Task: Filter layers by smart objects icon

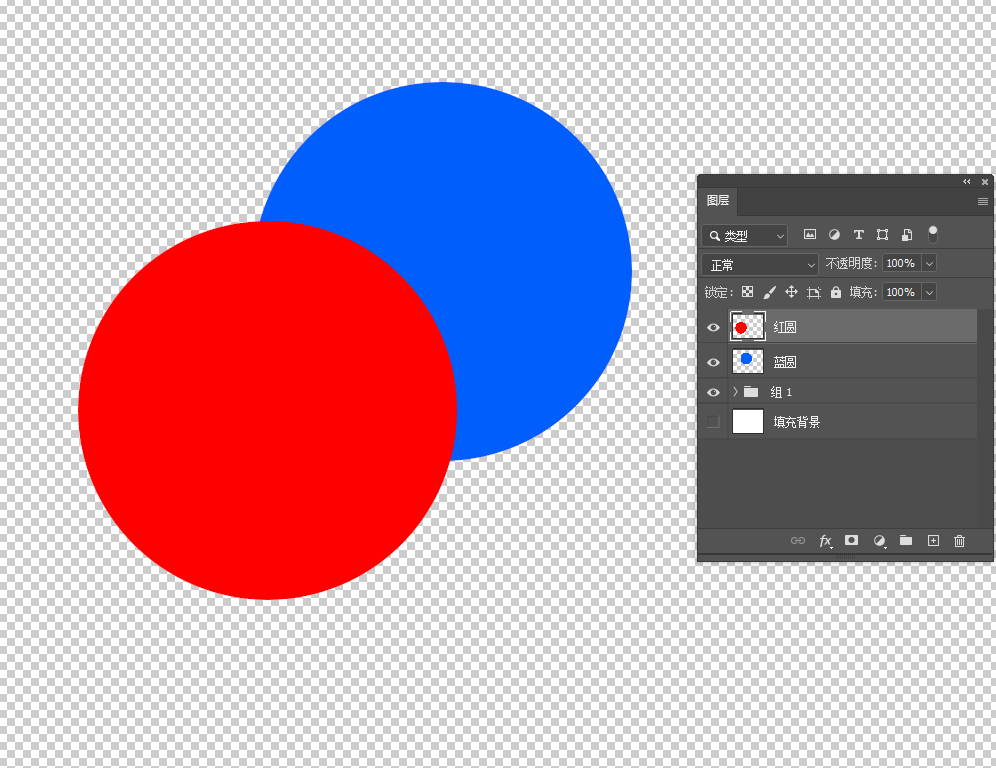Action: point(907,234)
